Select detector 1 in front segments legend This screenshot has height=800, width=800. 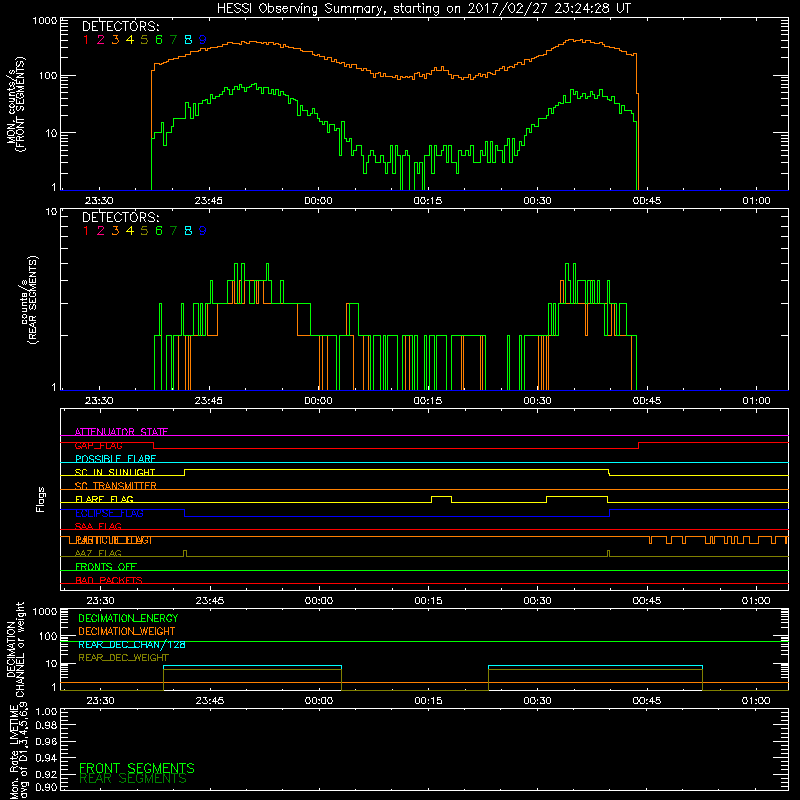[86, 40]
